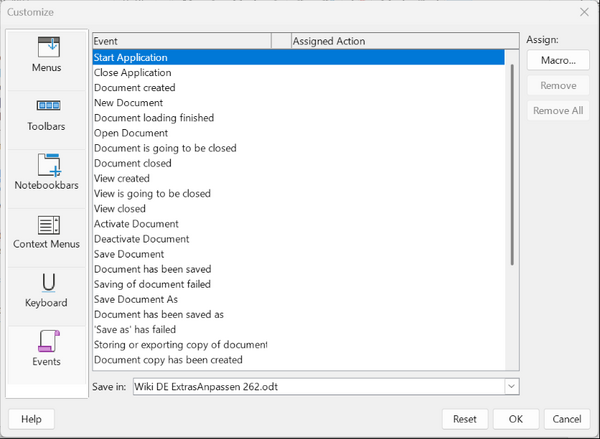600x439 pixels.
Task: Select the Keyboard shortcuts page icon
Action: 49,283
